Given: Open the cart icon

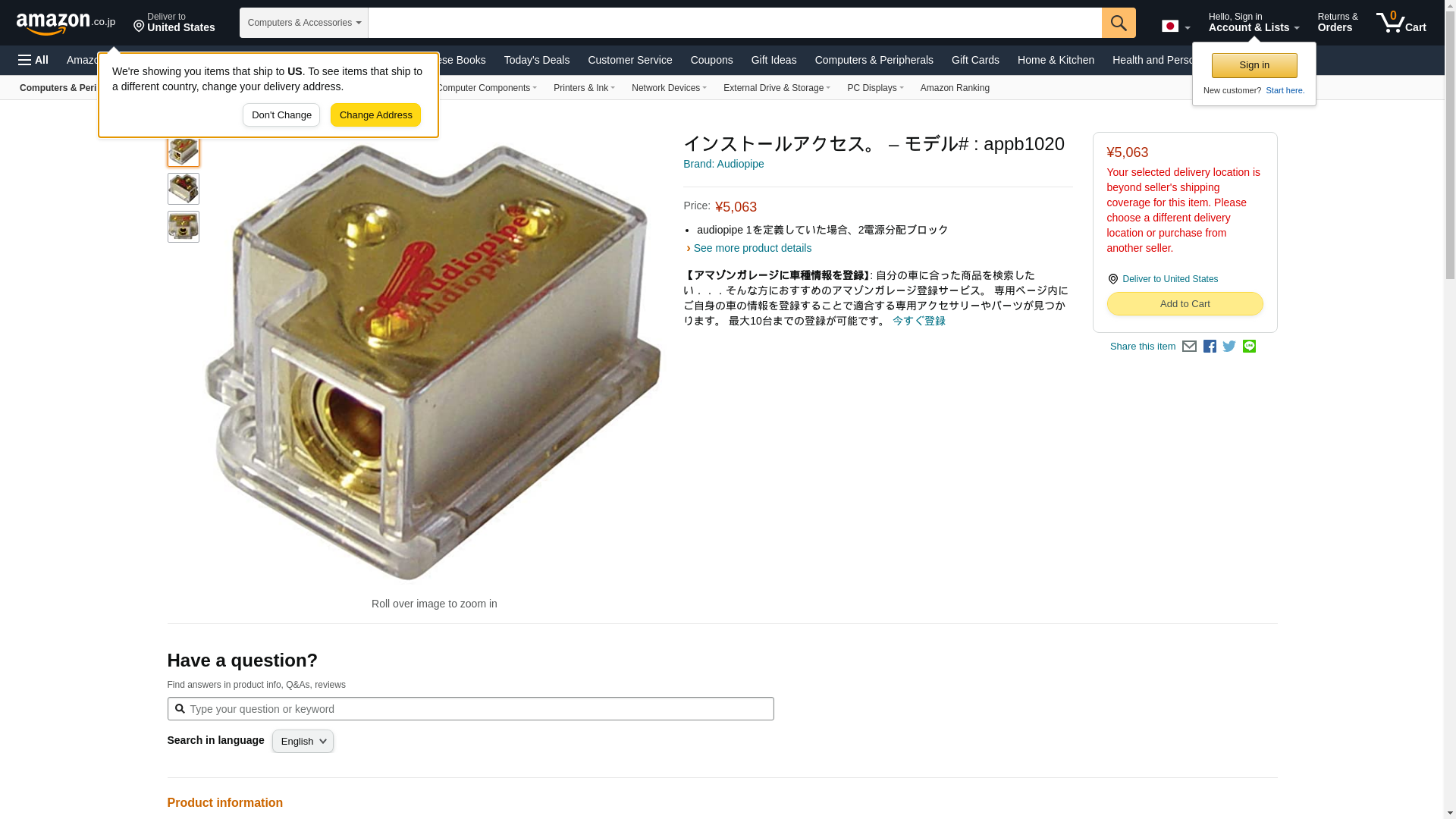Looking at the screenshot, I should click(x=1401, y=22).
